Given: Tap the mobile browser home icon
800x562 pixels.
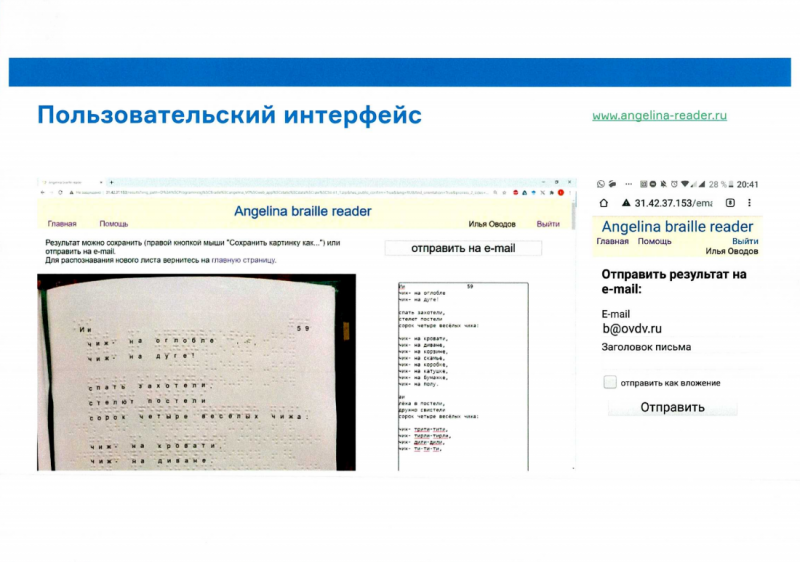Looking at the screenshot, I should 604,203.
